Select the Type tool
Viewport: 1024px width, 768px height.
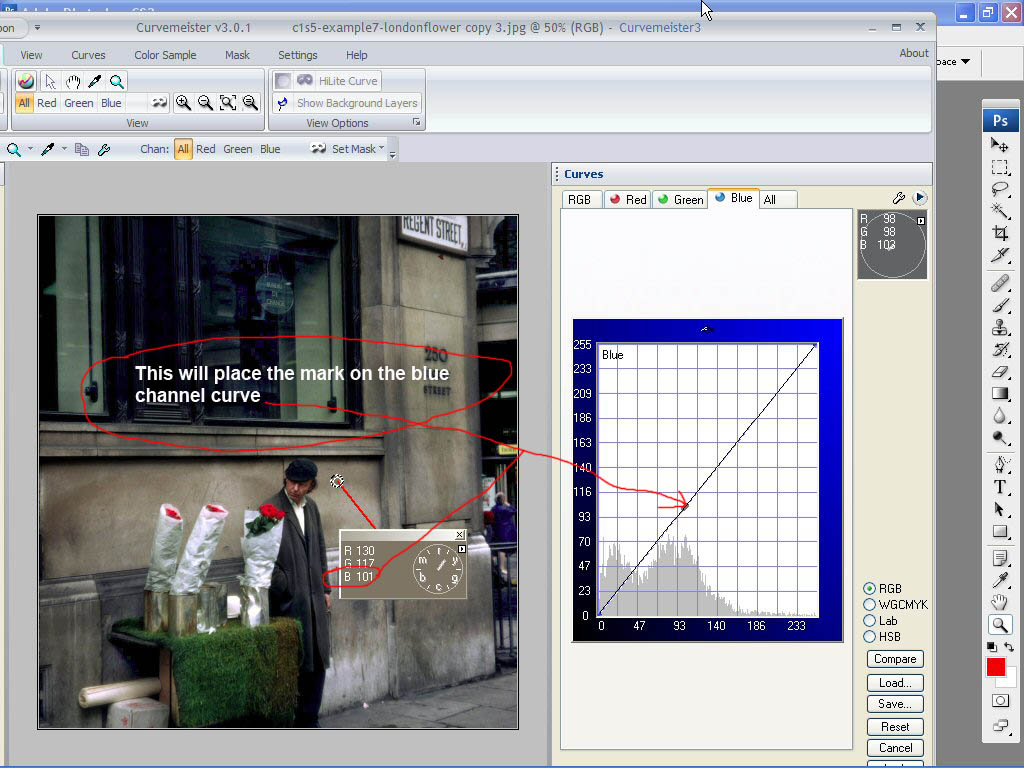(1000, 487)
